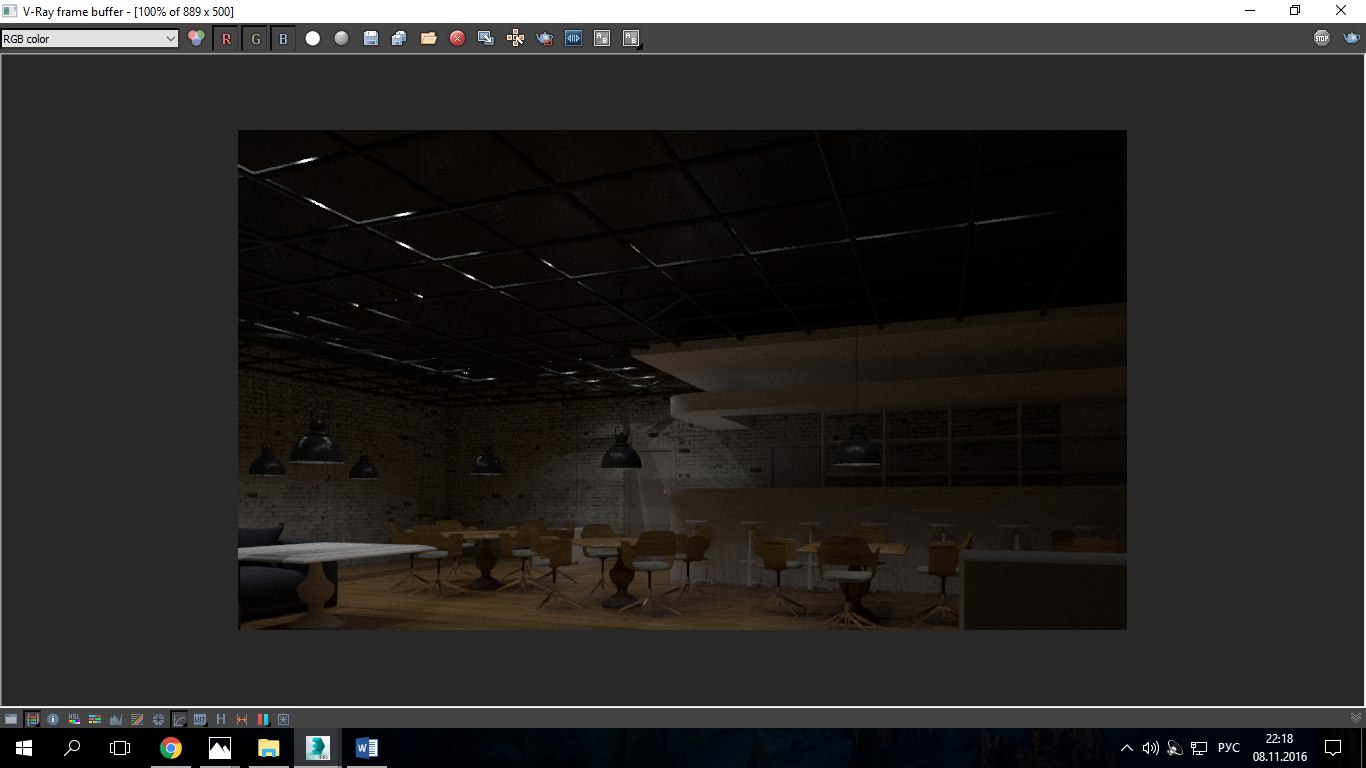Viewport: 1366px width, 768px height.
Task: Toggle the red channel button
Action: pyautogui.click(x=226, y=39)
